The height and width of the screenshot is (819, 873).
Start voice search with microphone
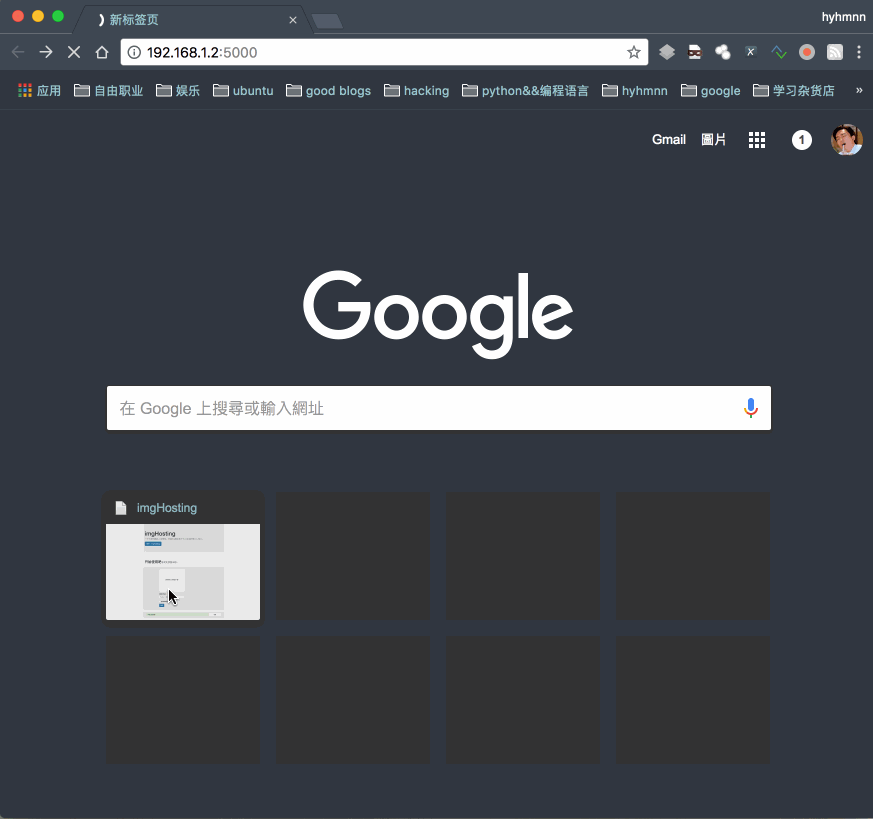pyautogui.click(x=751, y=408)
